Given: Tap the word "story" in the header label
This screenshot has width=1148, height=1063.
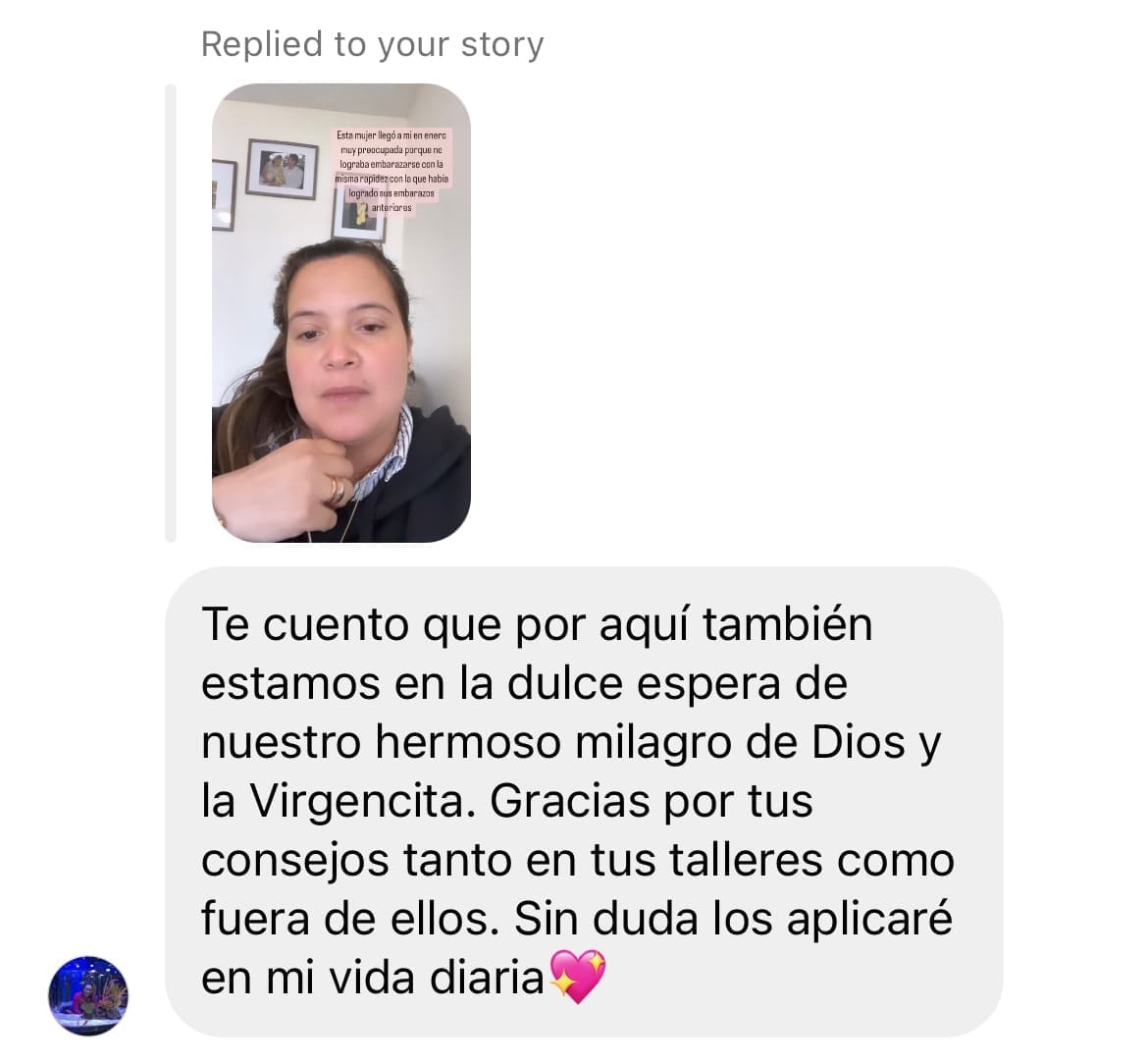Looking at the screenshot, I should (x=502, y=45).
